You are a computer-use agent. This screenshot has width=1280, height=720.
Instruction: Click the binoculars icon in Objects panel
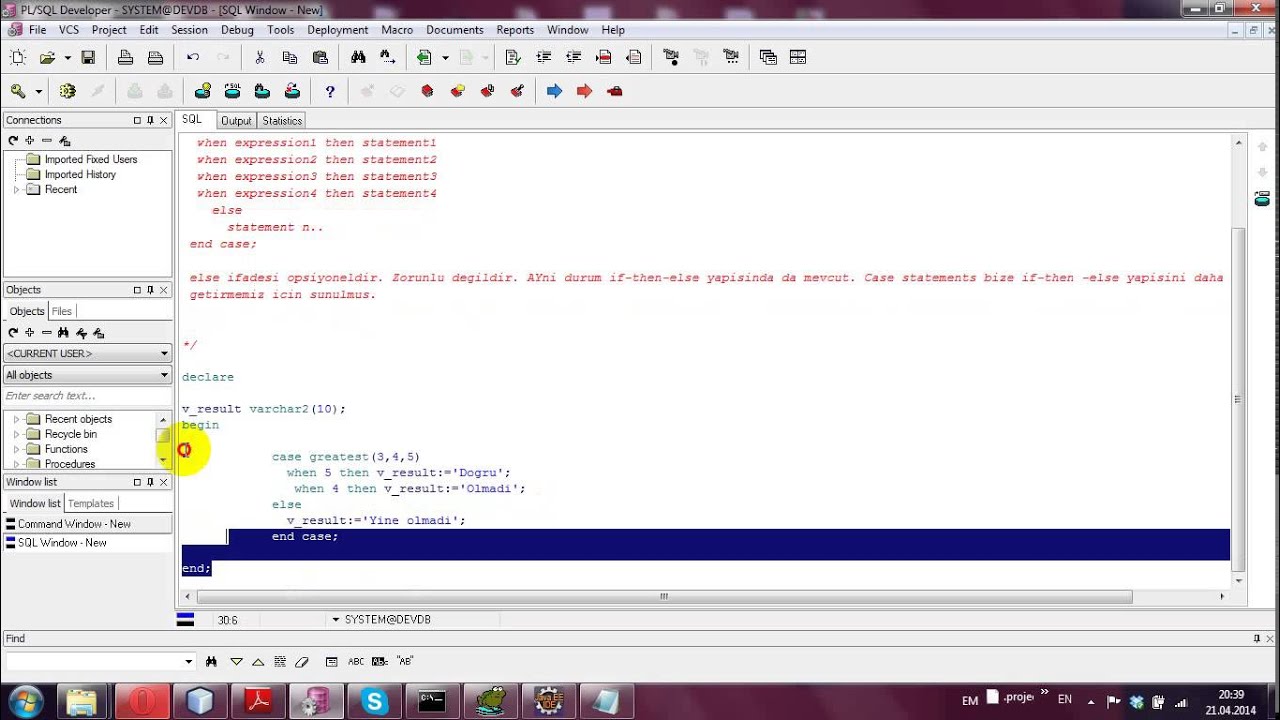[x=63, y=333]
